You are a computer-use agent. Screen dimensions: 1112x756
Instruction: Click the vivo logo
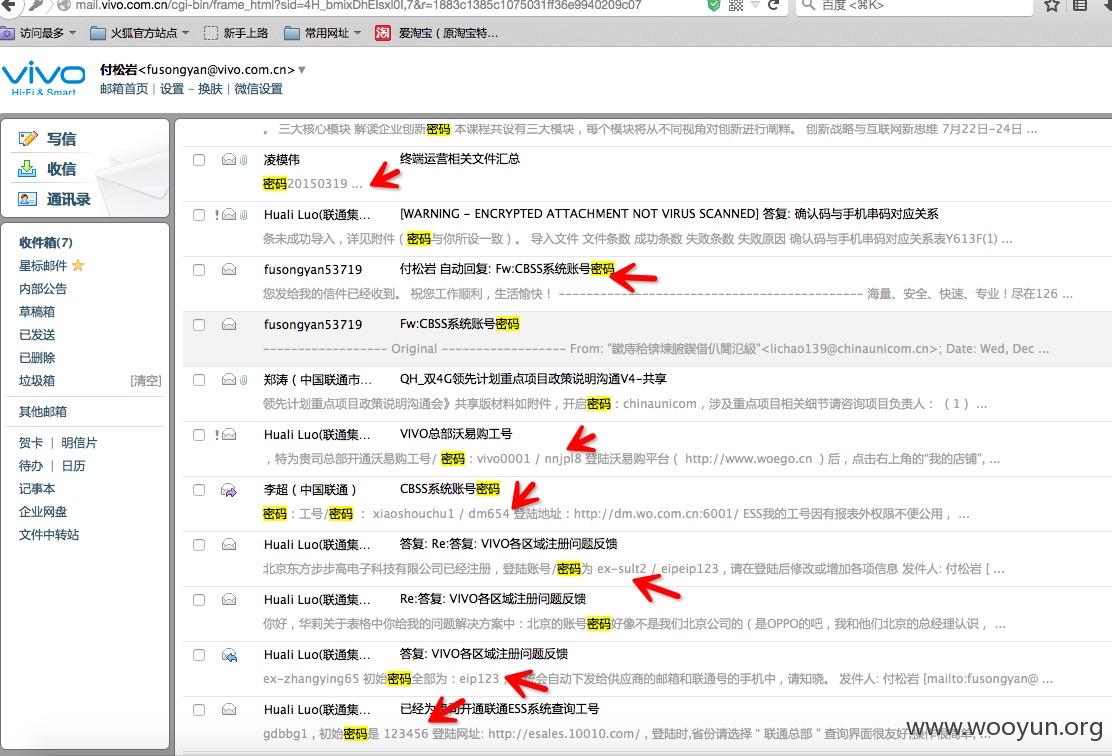pyautogui.click(x=43, y=77)
